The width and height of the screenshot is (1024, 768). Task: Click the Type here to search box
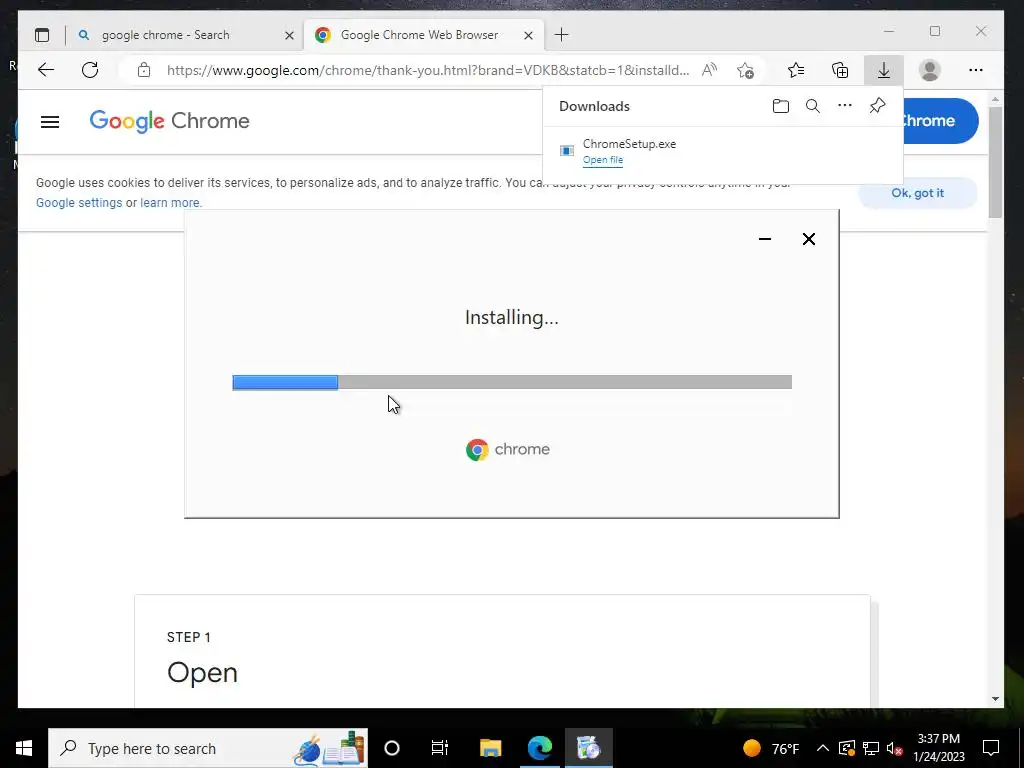coord(208,748)
